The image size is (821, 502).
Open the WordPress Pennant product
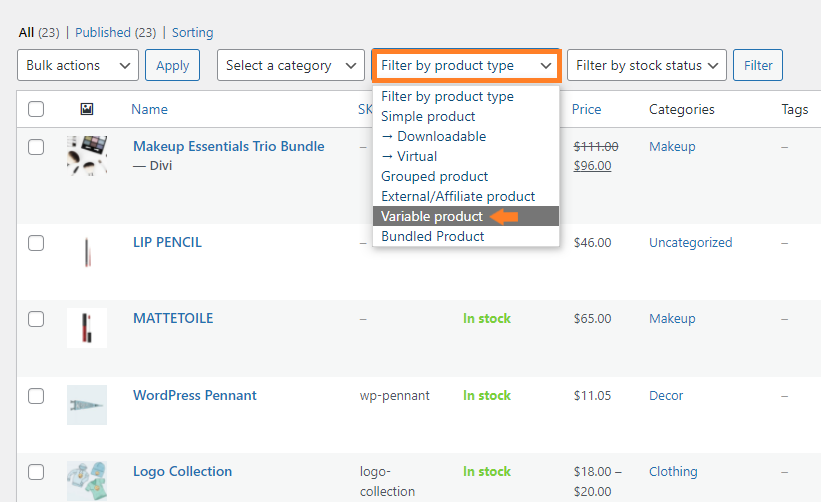pyautogui.click(x=195, y=395)
